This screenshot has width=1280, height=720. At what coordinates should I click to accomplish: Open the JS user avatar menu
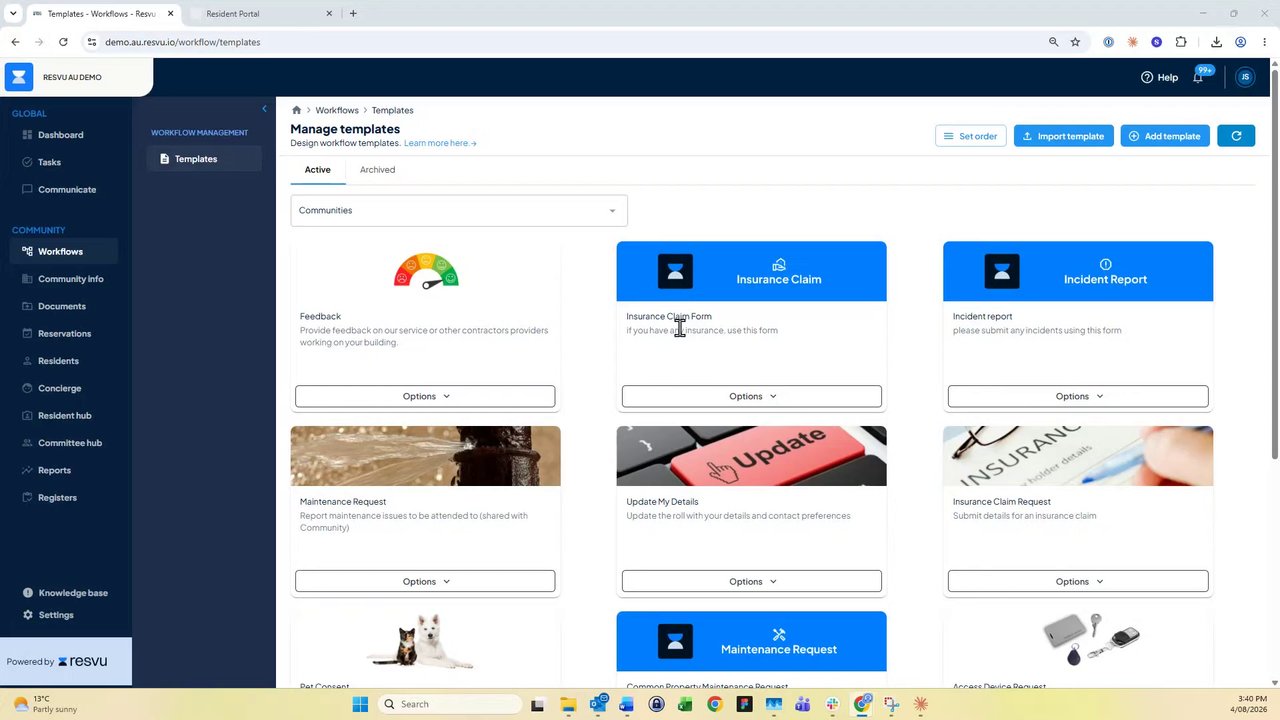coord(1245,77)
